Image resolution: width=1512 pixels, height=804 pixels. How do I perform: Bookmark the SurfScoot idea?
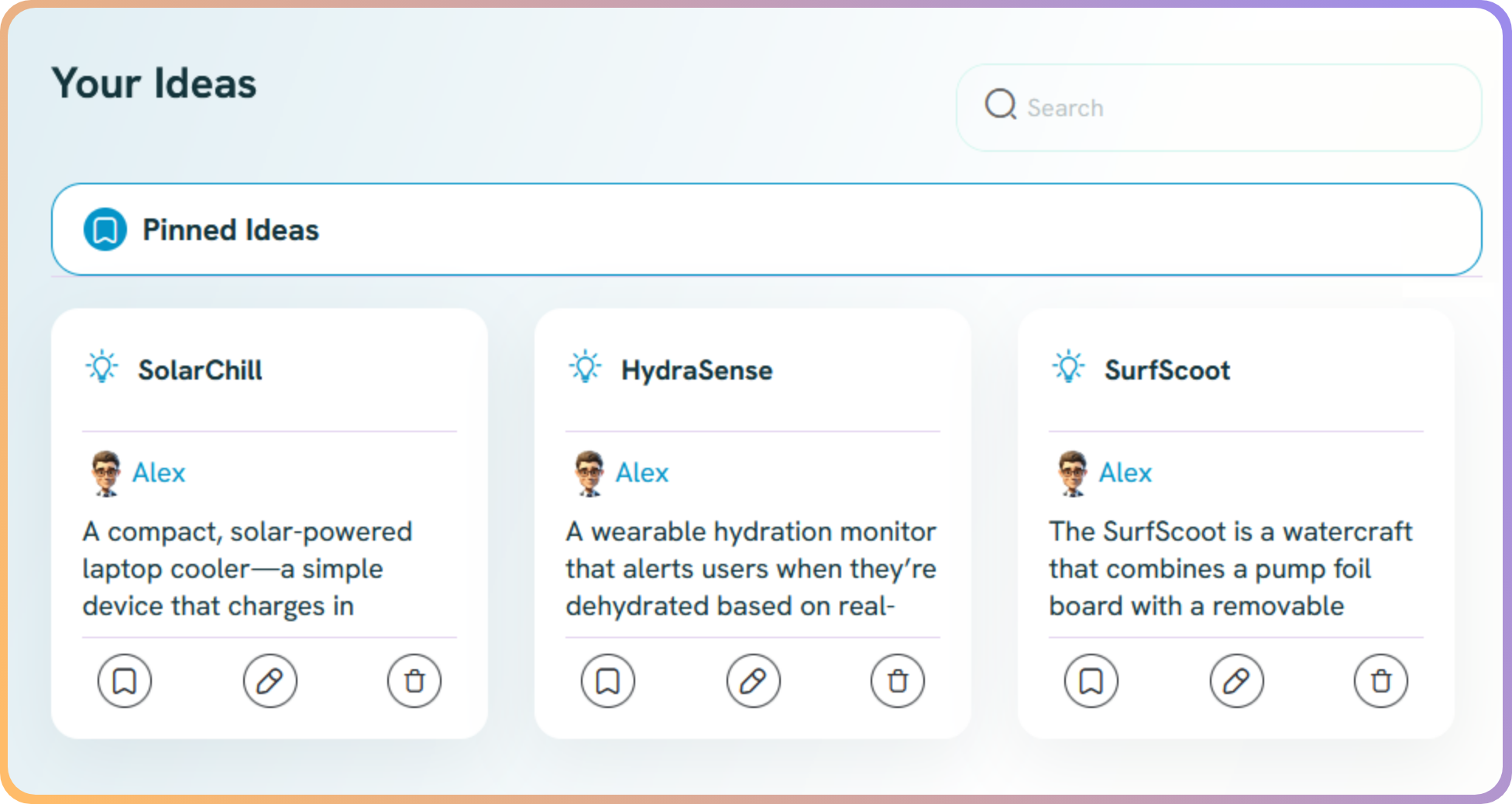(x=1091, y=681)
